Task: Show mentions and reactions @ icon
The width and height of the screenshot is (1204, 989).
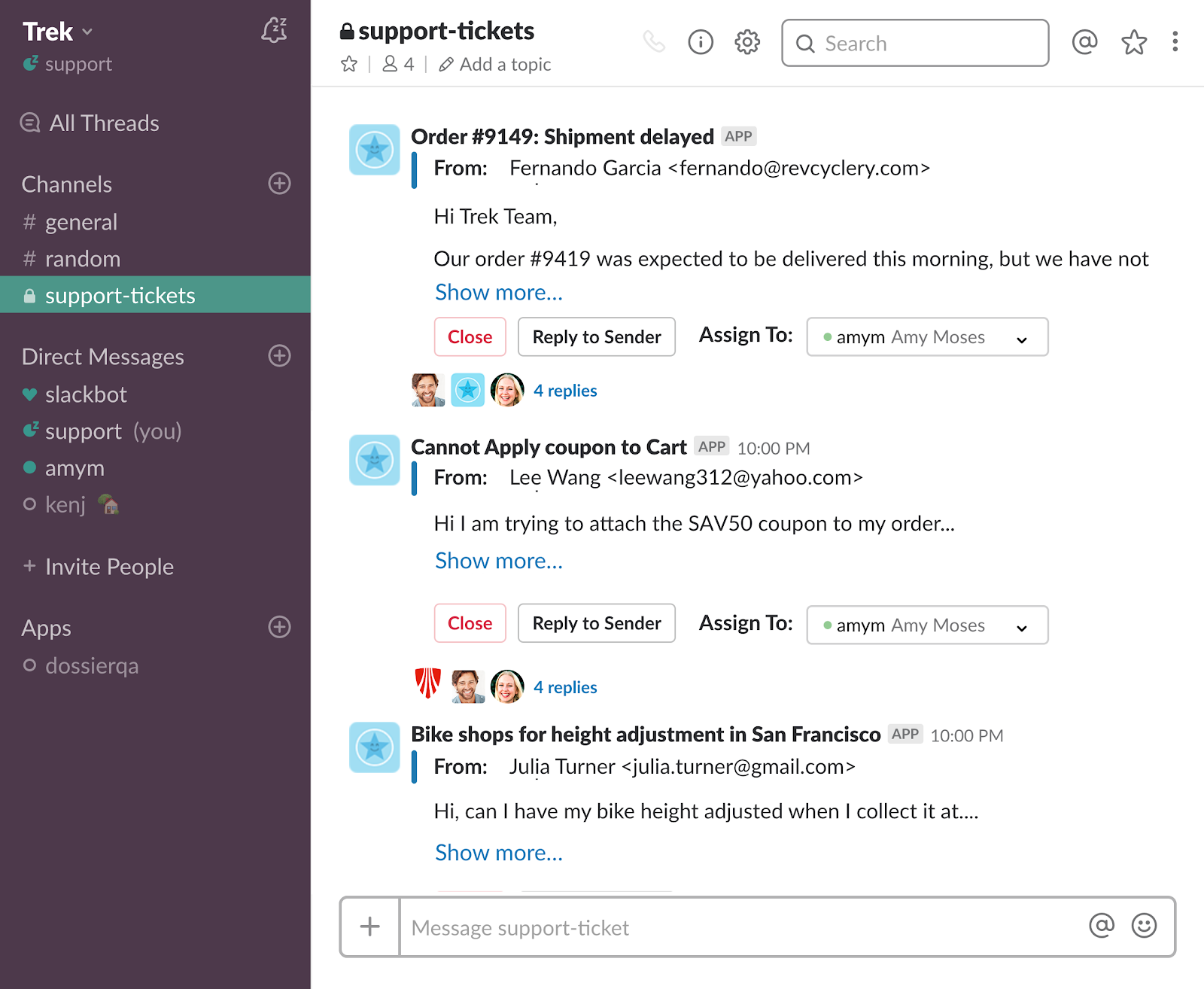Action: click(x=1084, y=42)
